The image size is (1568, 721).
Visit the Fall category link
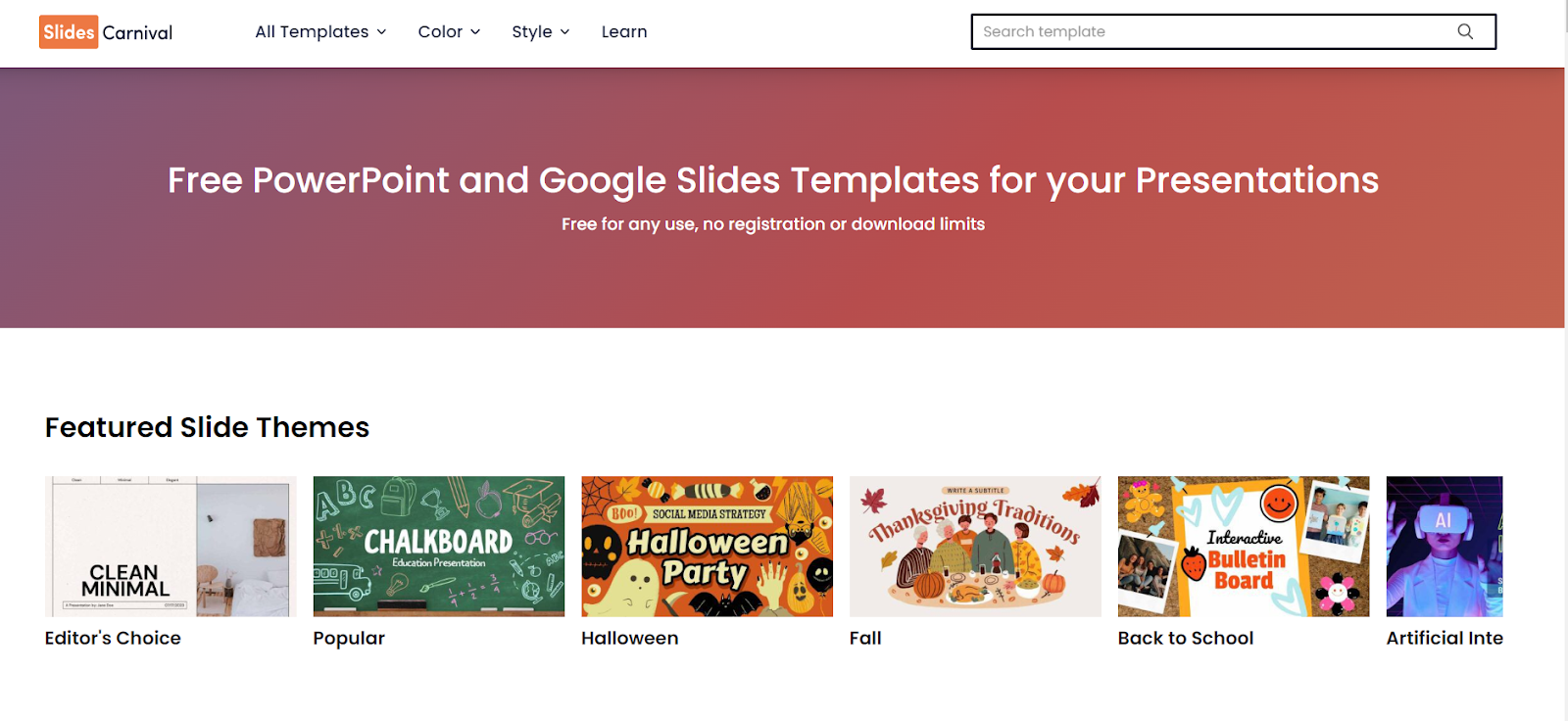coord(865,638)
